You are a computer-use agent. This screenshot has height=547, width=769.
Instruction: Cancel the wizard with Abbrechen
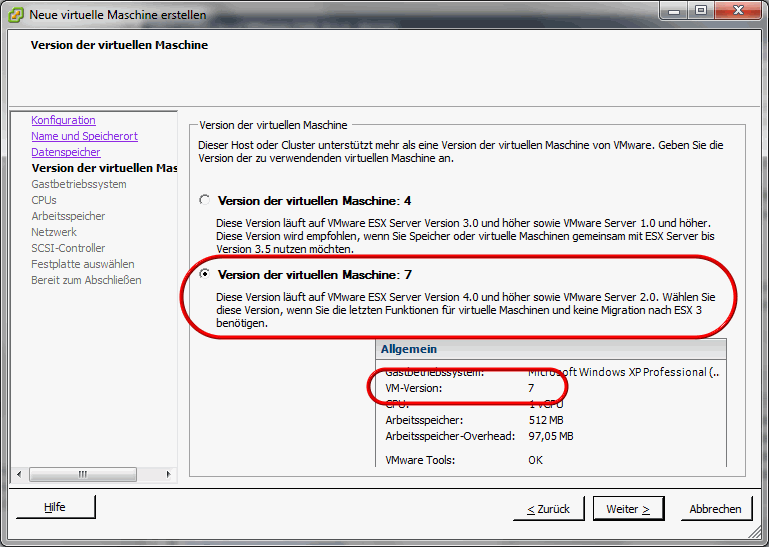coord(715,509)
